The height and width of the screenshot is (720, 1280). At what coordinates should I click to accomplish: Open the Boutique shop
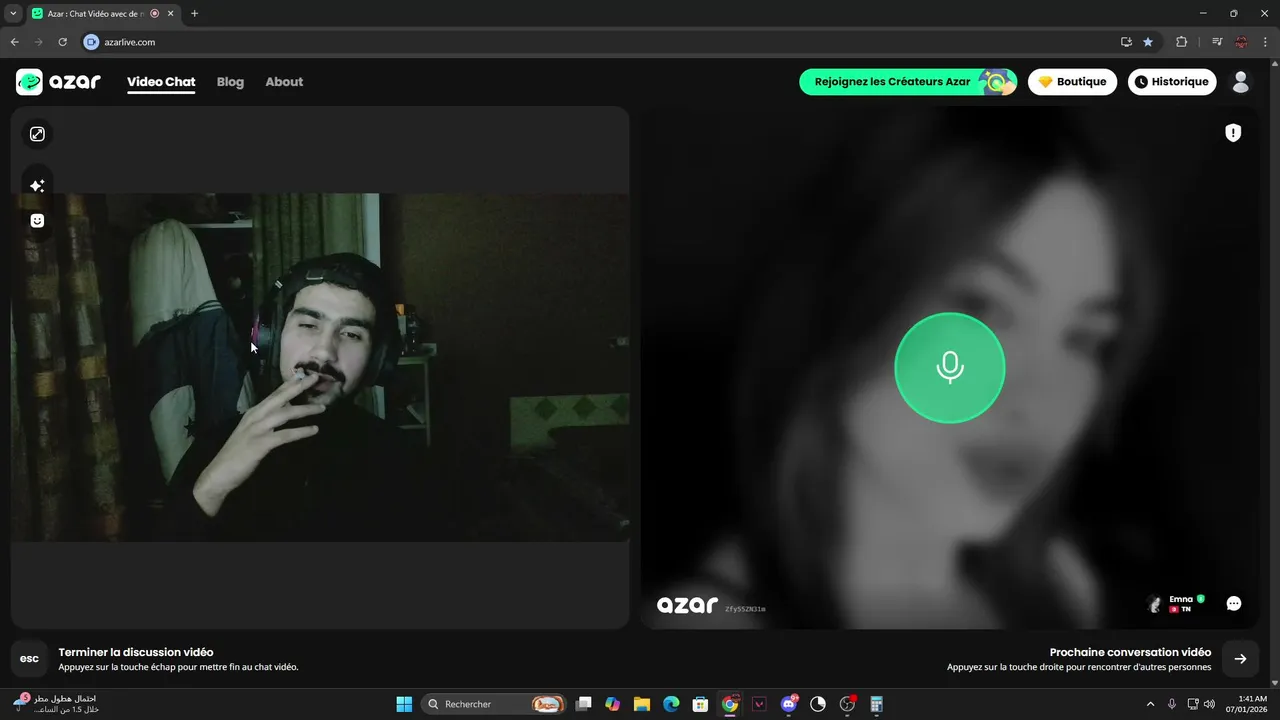point(1072,82)
